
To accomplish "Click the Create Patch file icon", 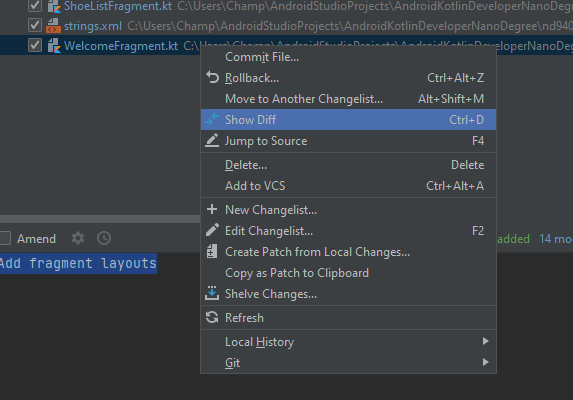I will point(212,251).
